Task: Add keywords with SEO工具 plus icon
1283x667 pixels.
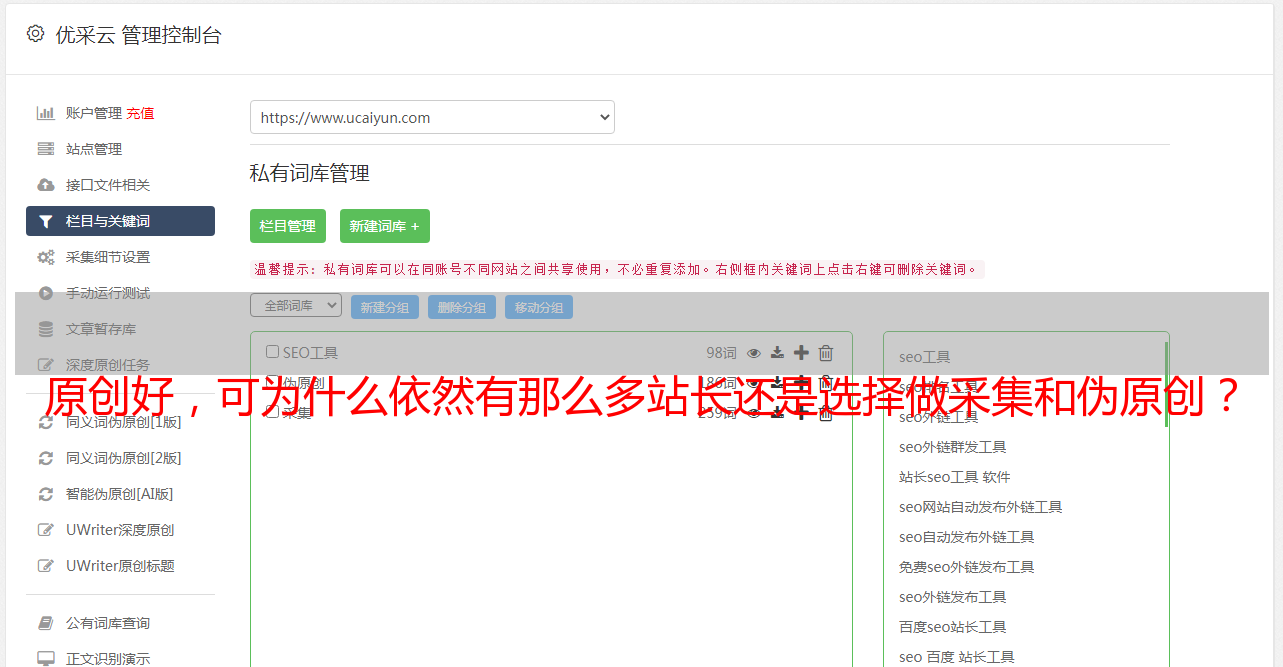Action: click(801, 352)
